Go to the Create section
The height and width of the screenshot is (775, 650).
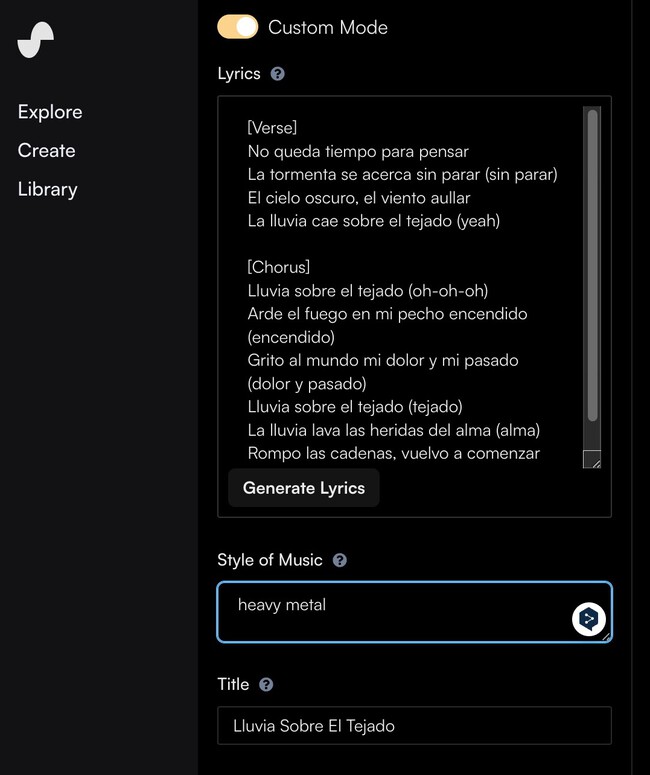[46, 150]
